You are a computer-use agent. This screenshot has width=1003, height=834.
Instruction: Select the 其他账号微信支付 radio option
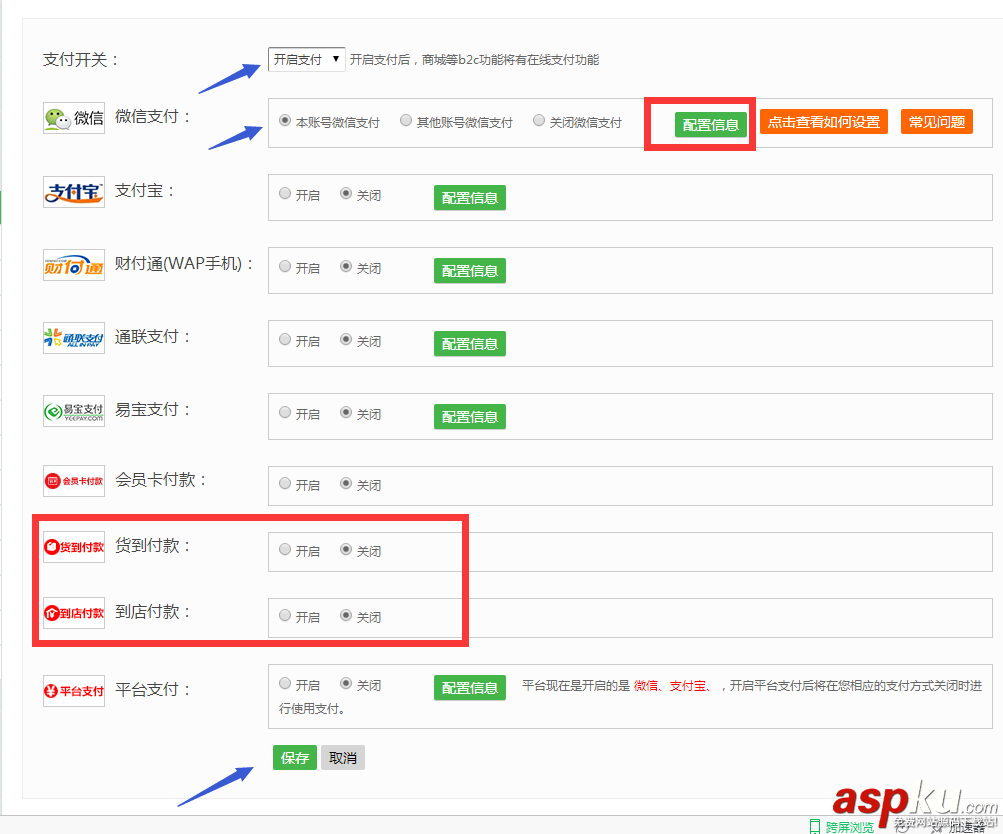tap(406, 119)
